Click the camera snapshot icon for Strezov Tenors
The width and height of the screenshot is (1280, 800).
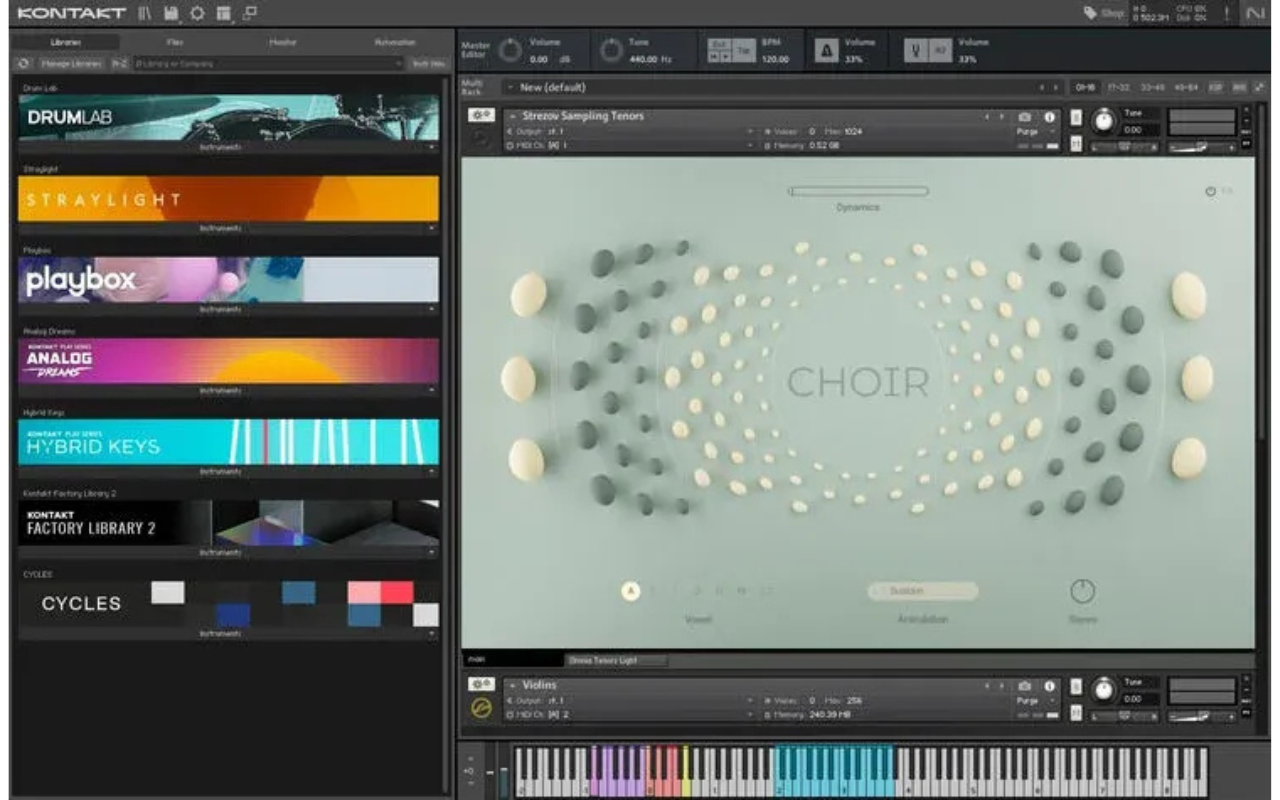[1024, 117]
